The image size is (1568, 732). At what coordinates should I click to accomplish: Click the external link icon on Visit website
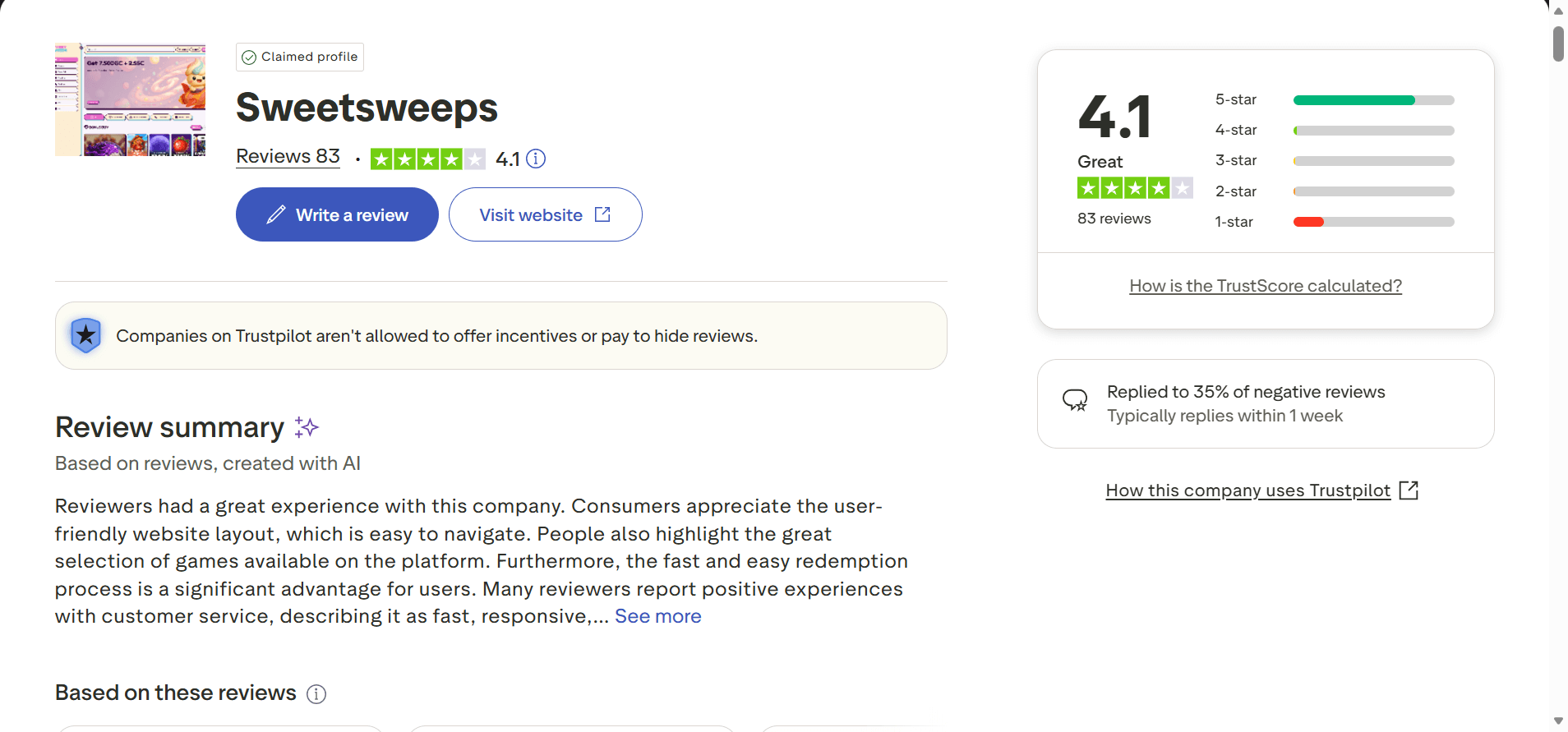pos(602,214)
